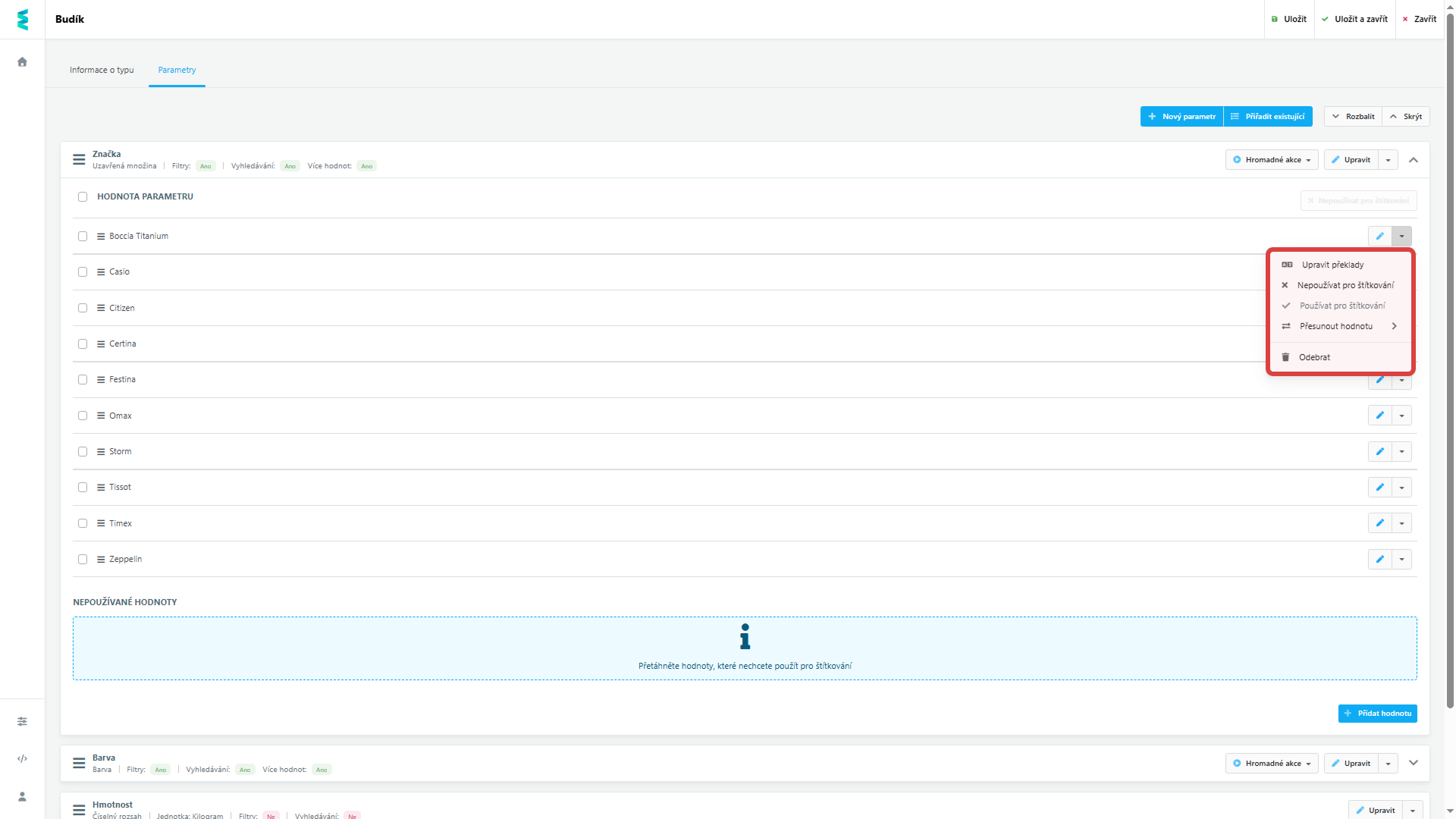The image size is (1456, 819).
Task: Select Odebrat in the context menu
Action: coord(1313,357)
